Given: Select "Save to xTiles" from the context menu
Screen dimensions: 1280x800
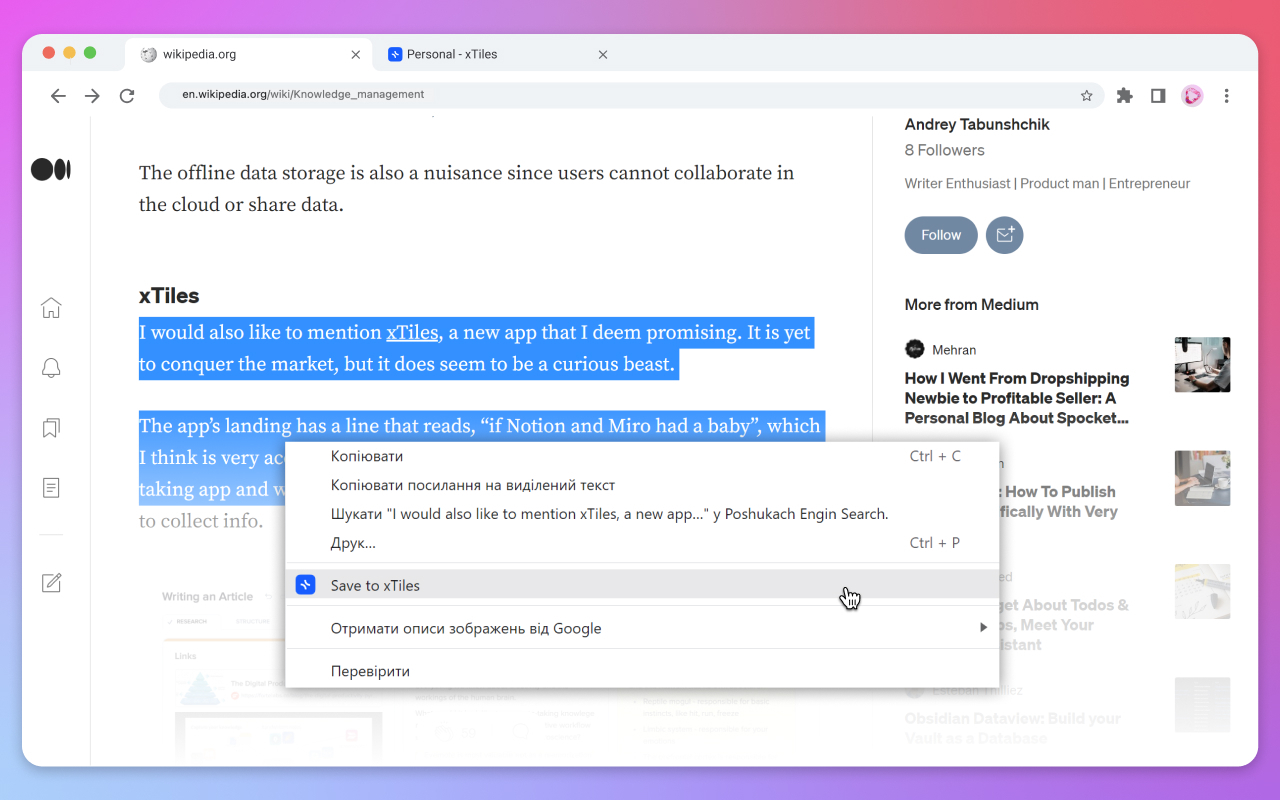Looking at the screenshot, I should [374, 584].
